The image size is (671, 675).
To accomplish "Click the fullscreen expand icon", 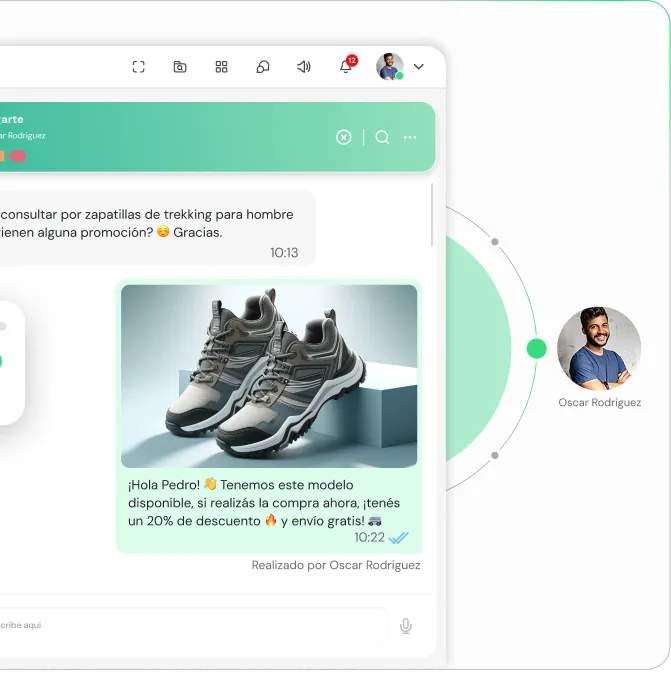I will click(x=138, y=67).
